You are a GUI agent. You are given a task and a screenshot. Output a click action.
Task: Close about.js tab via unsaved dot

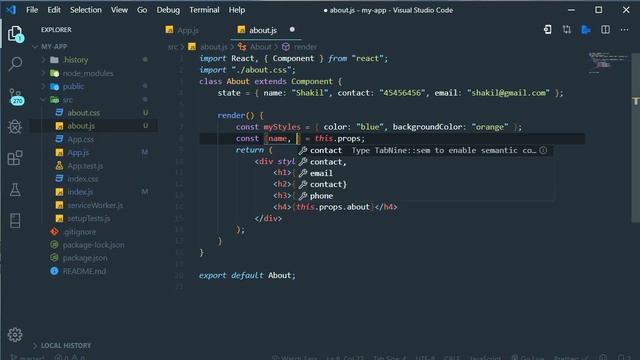(292, 29)
